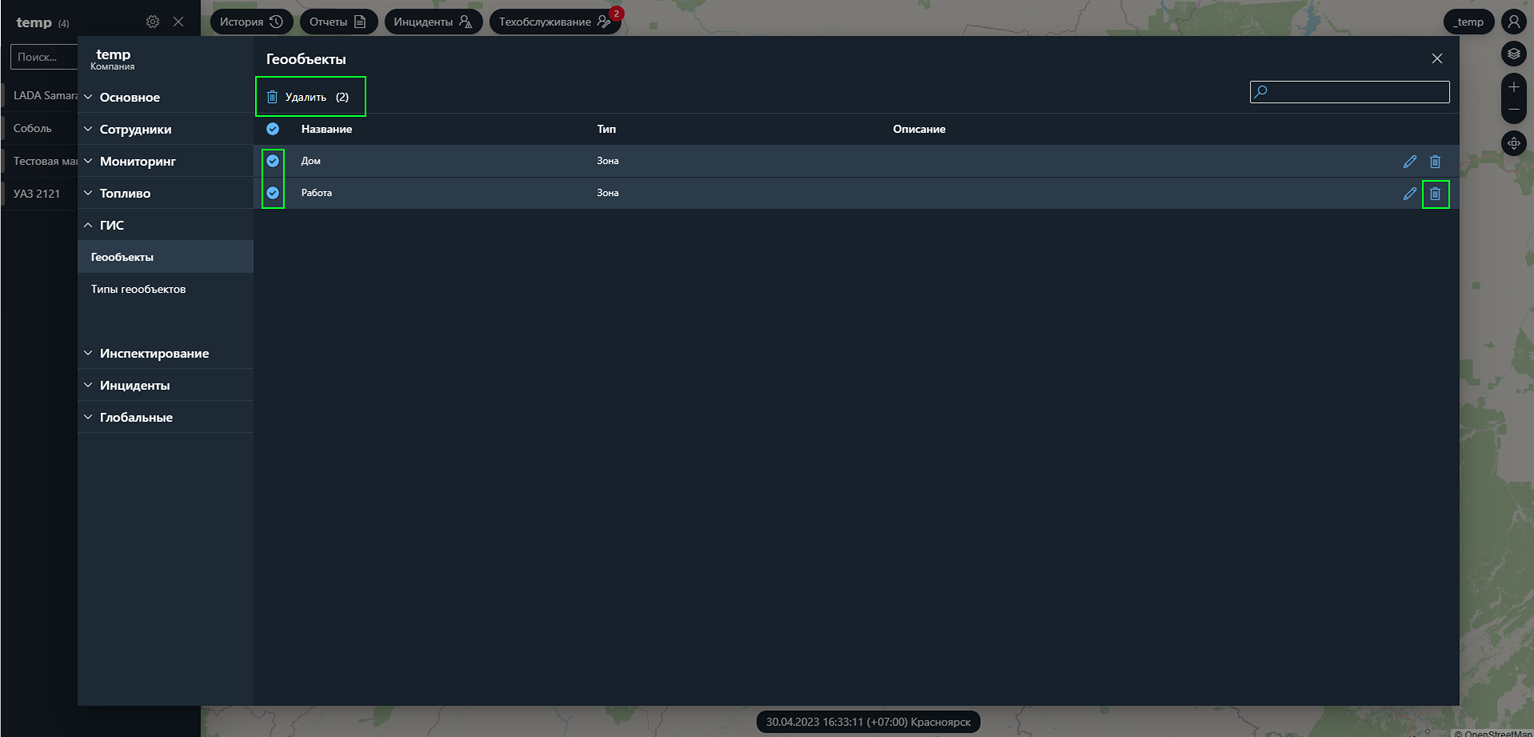Toggle the select-all checkbox in header

(273, 129)
